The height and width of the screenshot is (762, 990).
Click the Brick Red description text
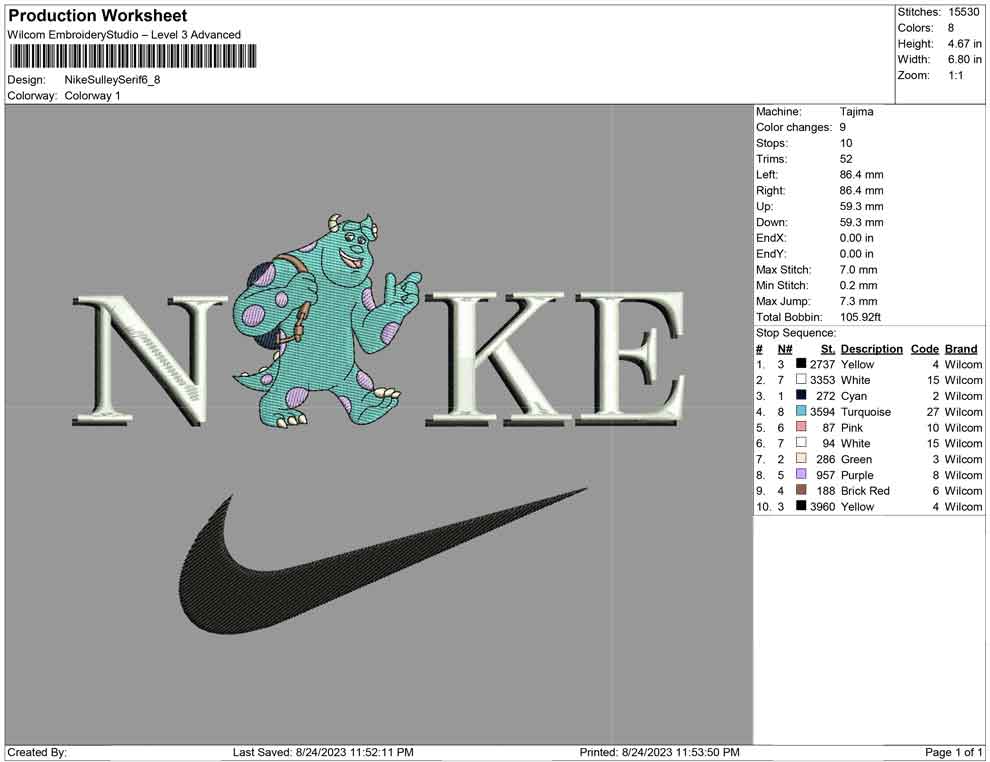(x=865, y=491)
